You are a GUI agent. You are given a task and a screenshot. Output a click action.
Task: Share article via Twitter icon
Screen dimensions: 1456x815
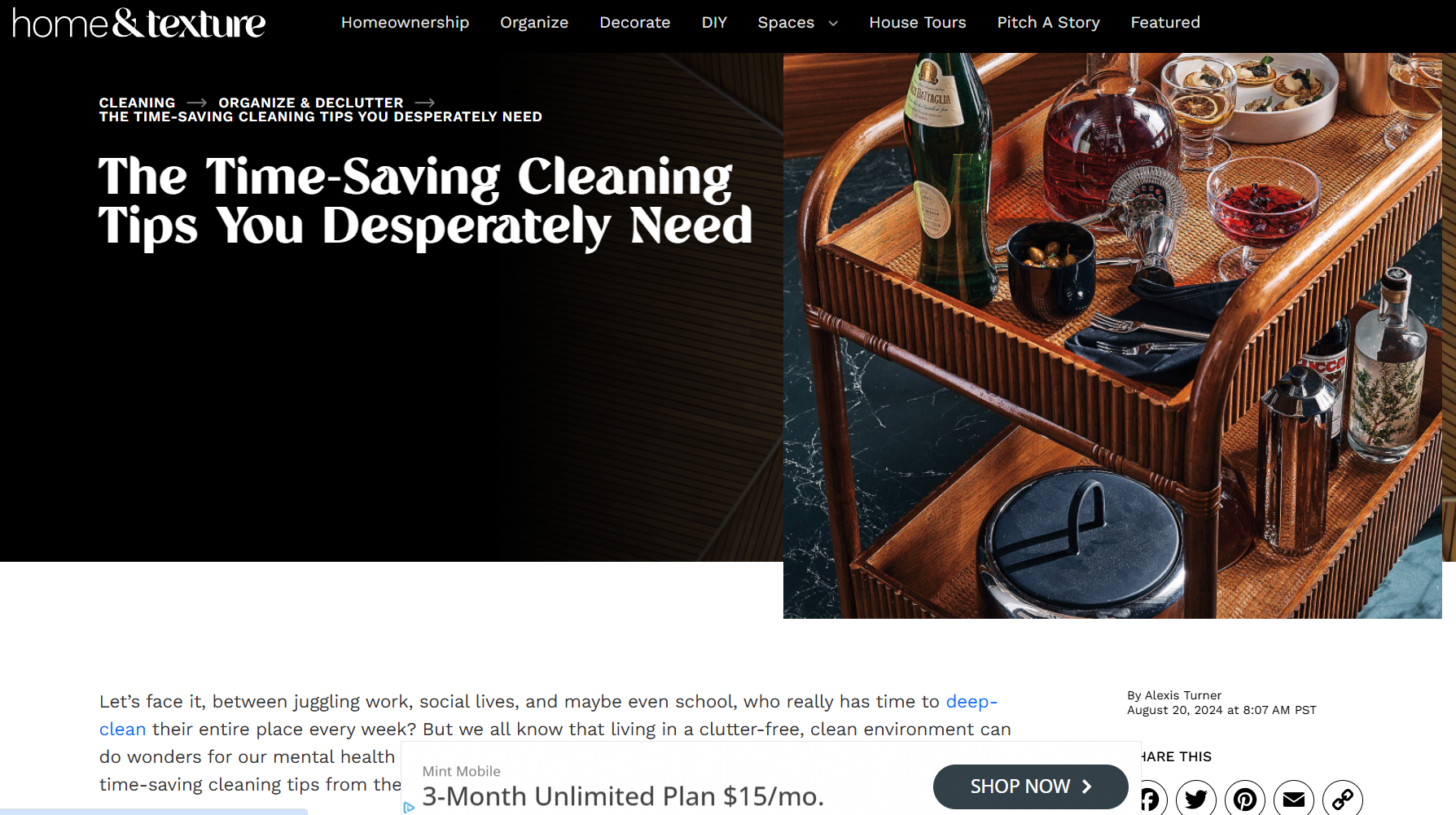[1196, 800]
